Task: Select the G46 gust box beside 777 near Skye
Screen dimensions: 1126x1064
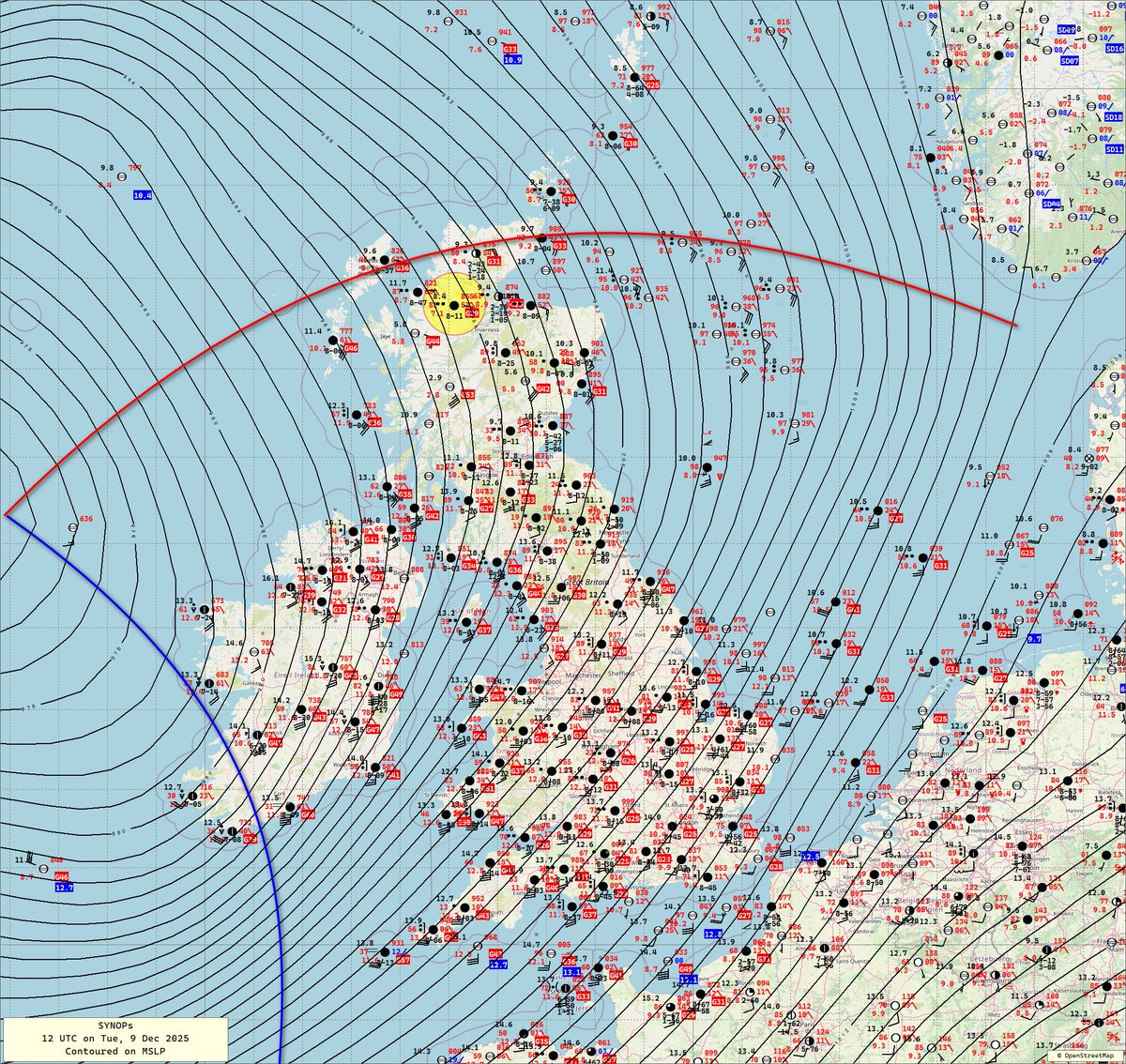Action: click(351, 348)
